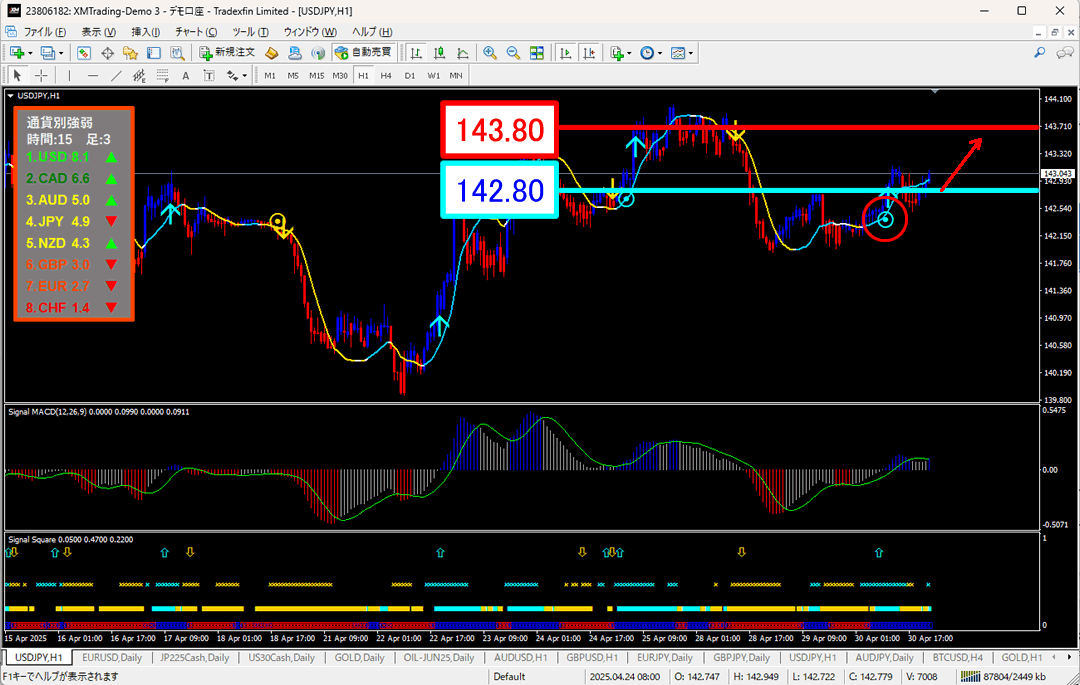Open the Navigator panel star-folder icon
The width and height of the screenshot is (1080, 685).
130,52
